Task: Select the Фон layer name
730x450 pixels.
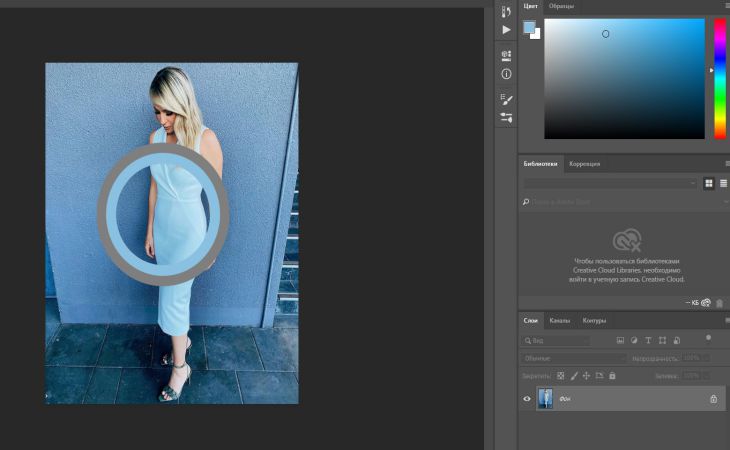Action: [565, 399]
